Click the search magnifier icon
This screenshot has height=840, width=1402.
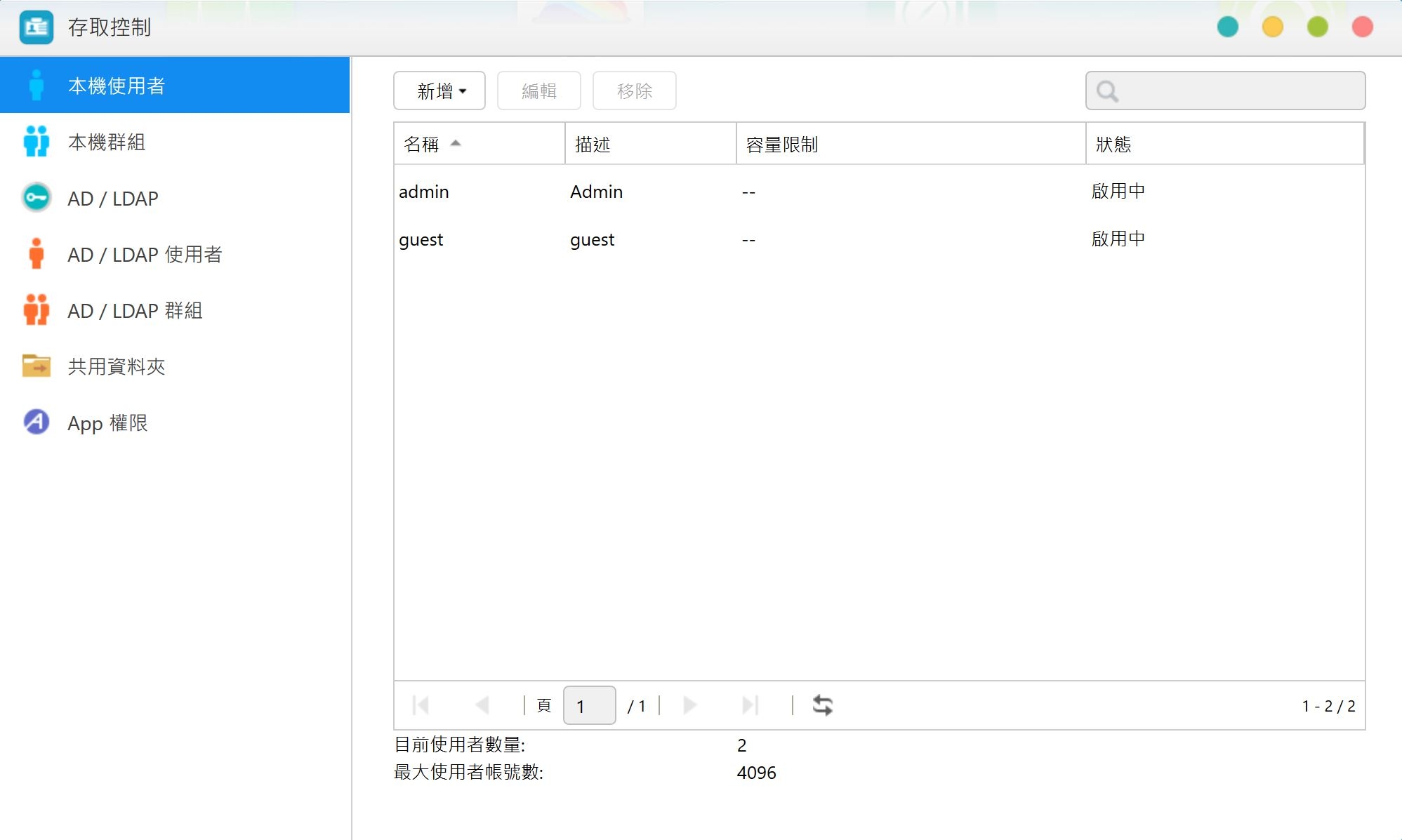coord(1108,91)
